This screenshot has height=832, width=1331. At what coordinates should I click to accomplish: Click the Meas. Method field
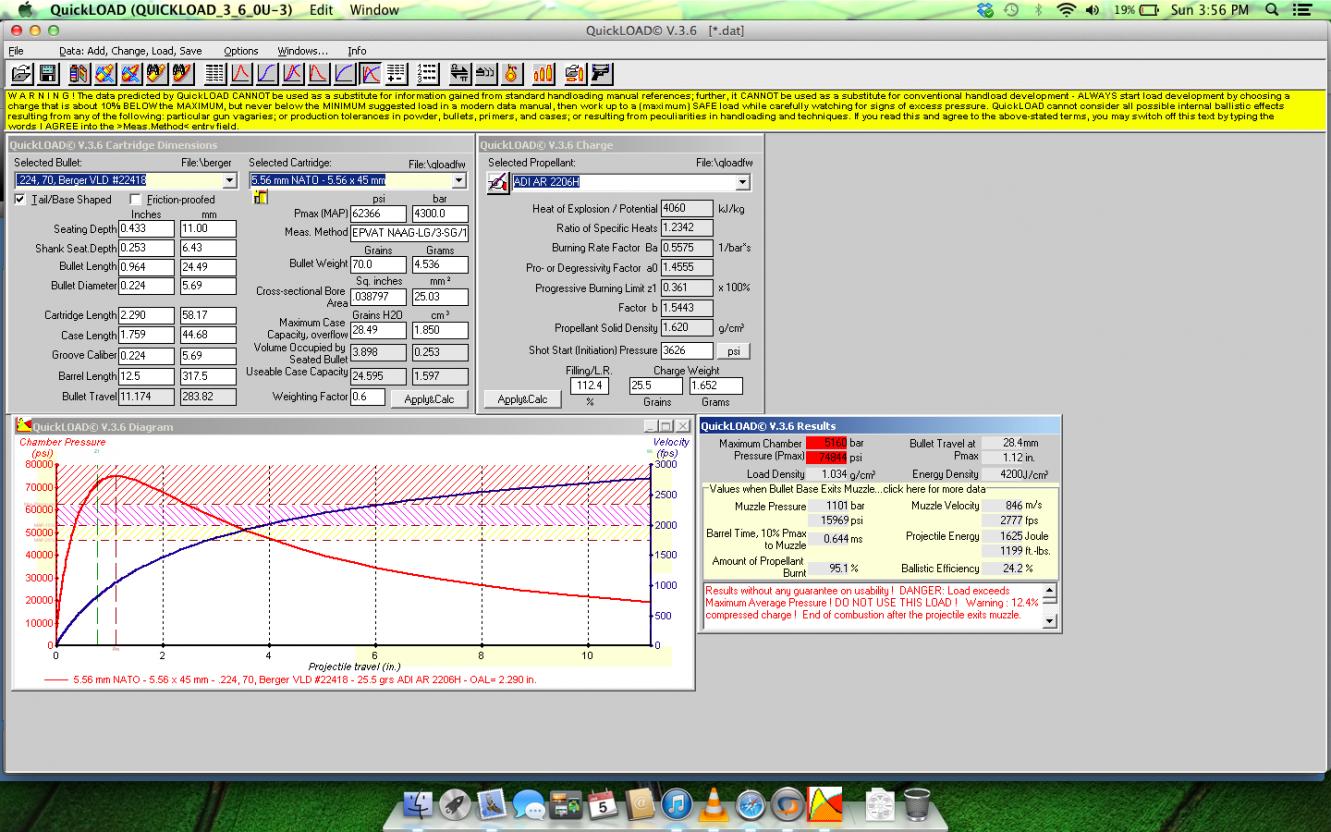click(409, 233)
